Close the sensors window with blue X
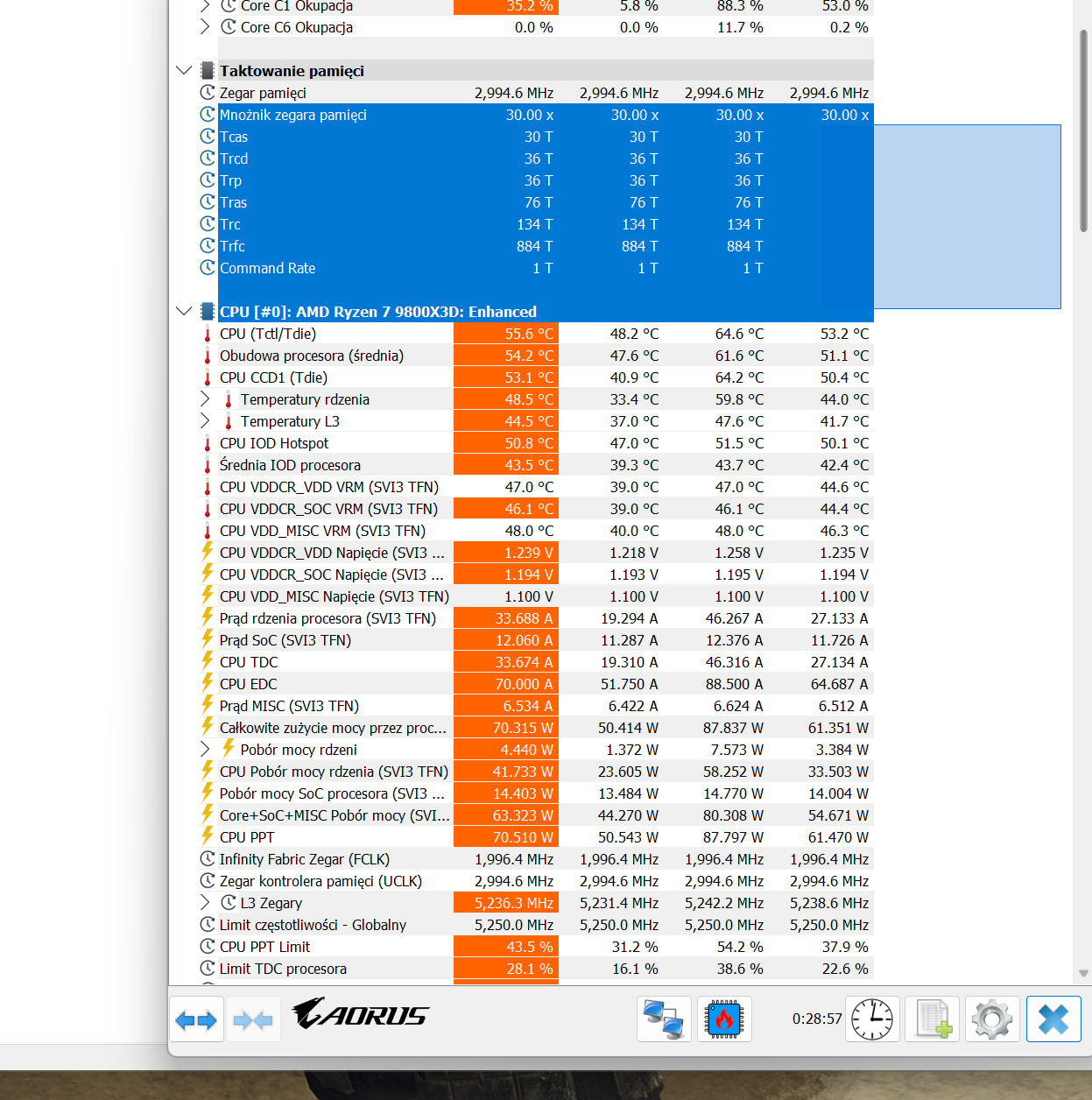Image resolution: width=1092 pixels, height=1100 pixels. click(x=1053, y=1019)
